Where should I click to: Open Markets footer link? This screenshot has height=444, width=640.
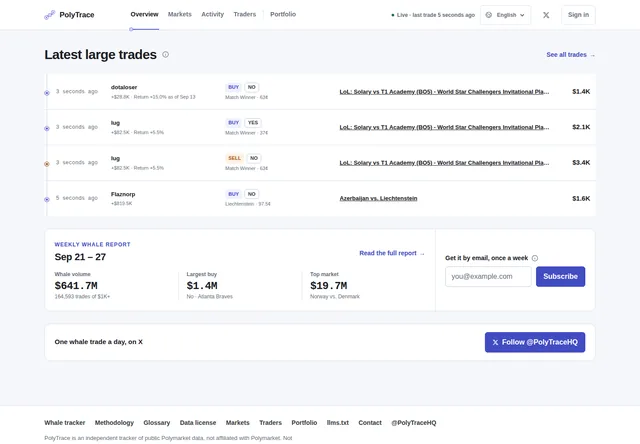coord(238,423)
